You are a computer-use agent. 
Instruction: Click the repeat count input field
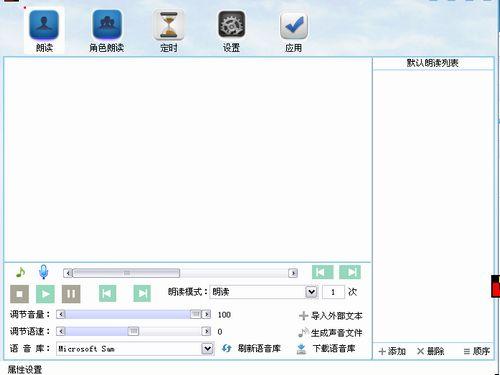click(x=333, y=292)
